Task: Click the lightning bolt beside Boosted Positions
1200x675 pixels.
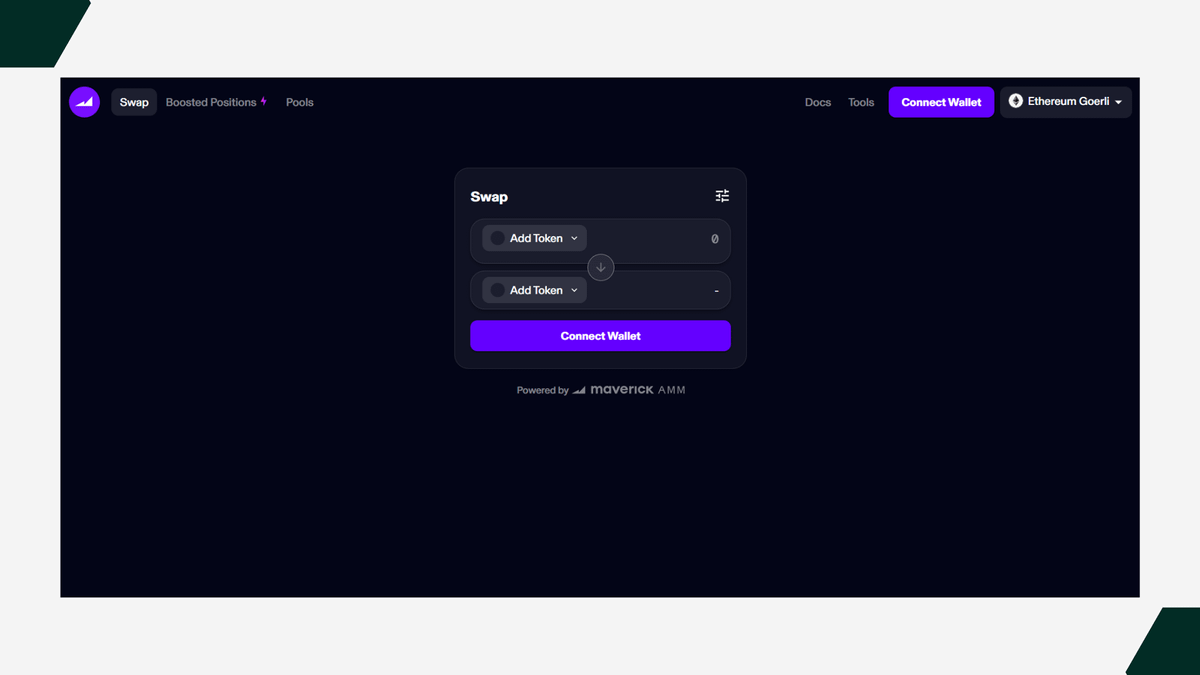Action: [264, 102]
